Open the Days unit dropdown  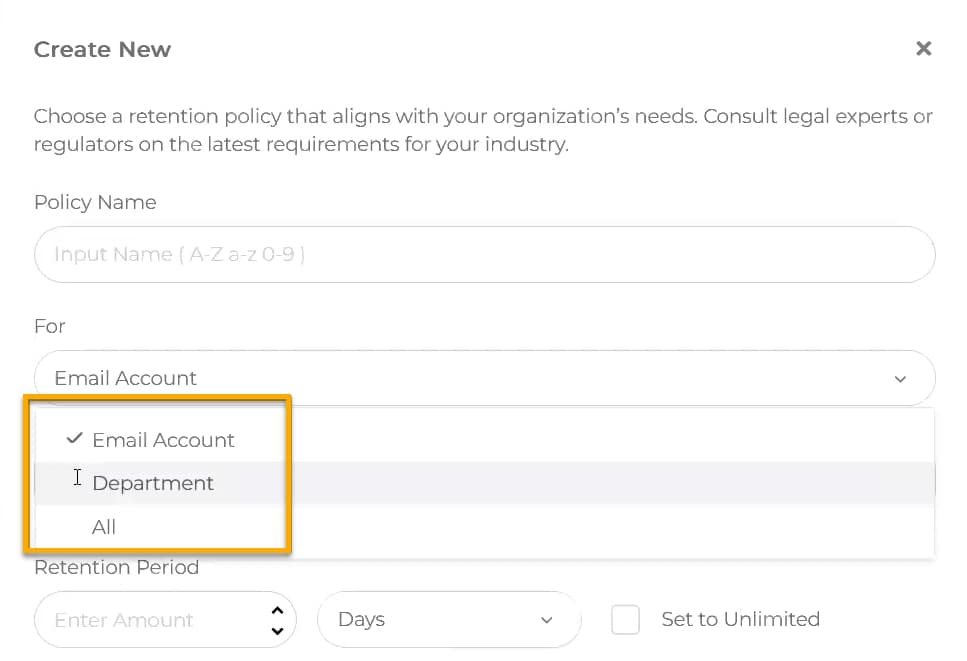(x=449, y=620)
